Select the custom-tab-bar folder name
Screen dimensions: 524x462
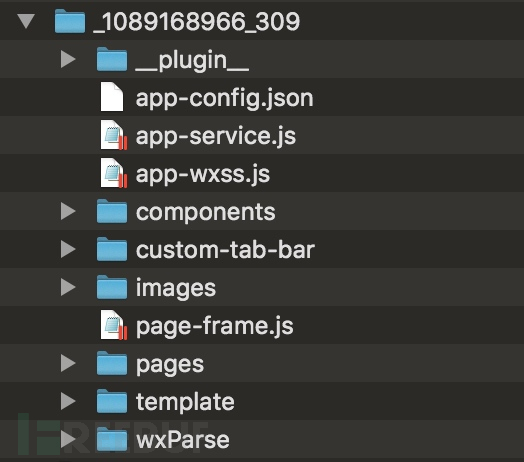pos(225,250)
